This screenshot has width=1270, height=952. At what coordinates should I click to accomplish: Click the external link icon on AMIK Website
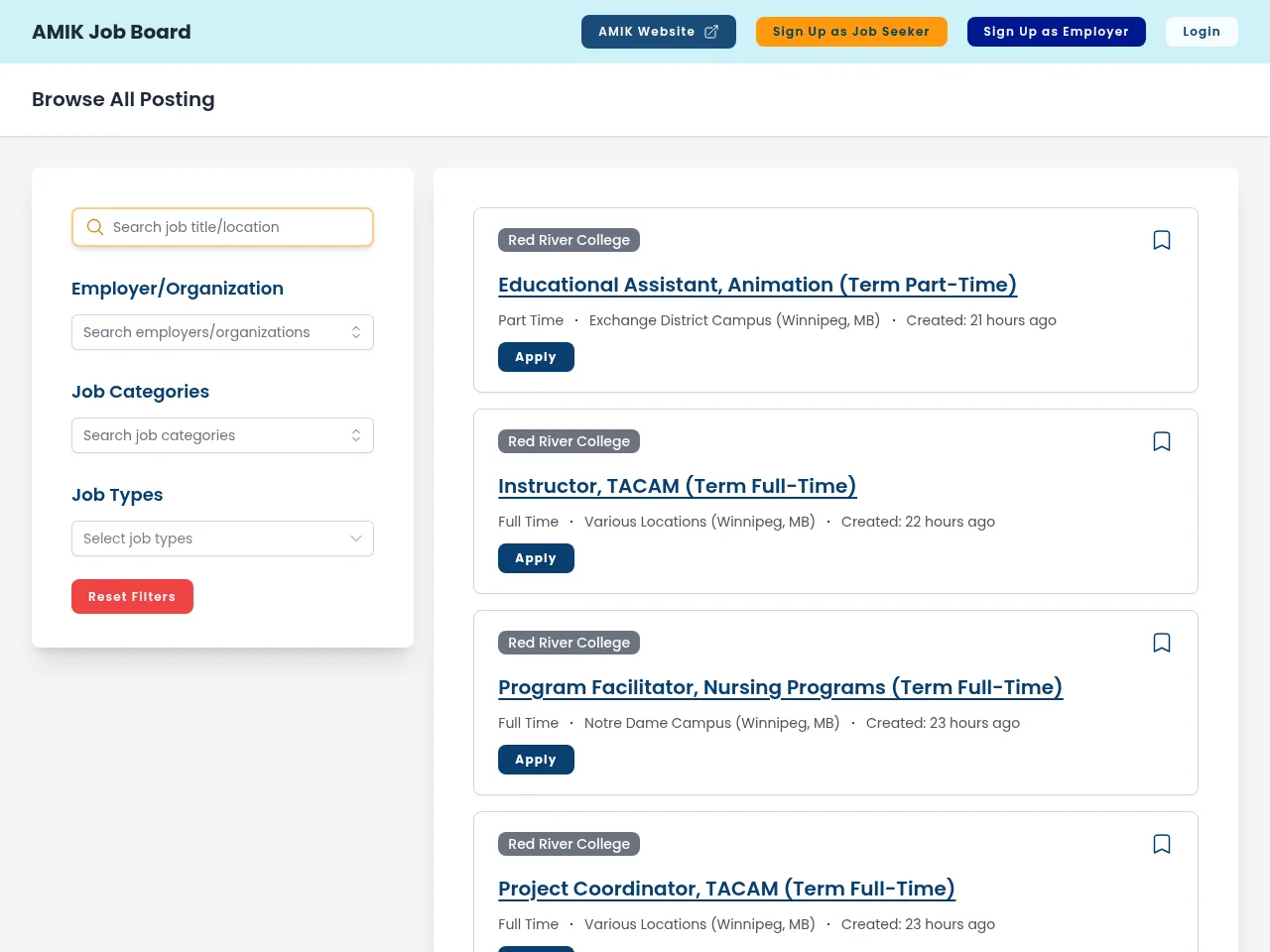click(711, 32)
